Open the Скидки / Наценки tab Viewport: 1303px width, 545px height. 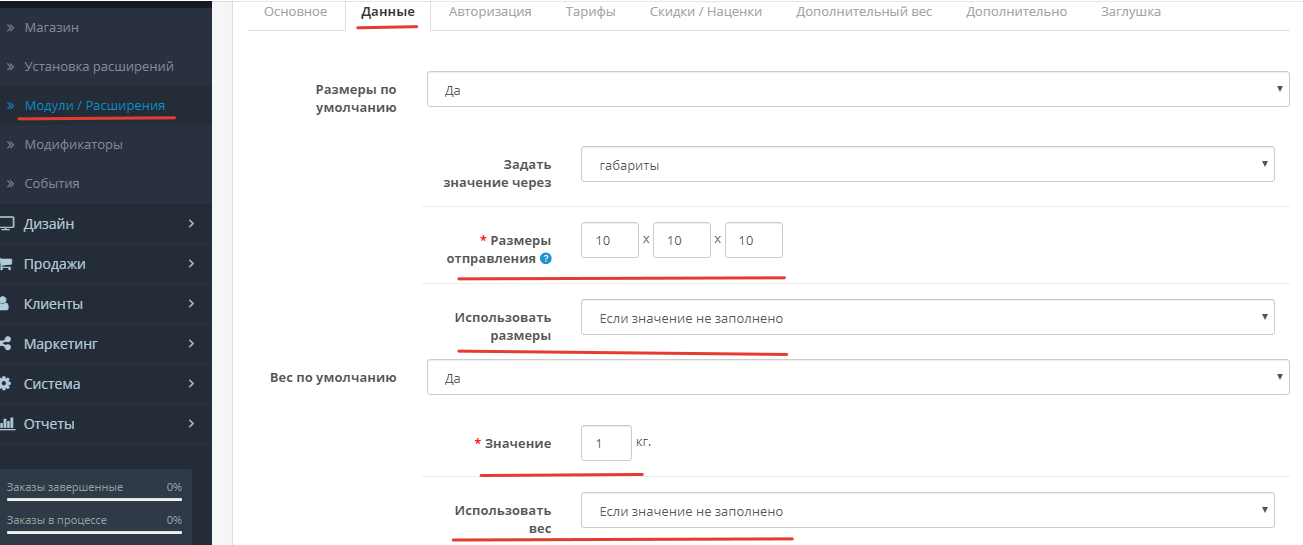(705, 12)
